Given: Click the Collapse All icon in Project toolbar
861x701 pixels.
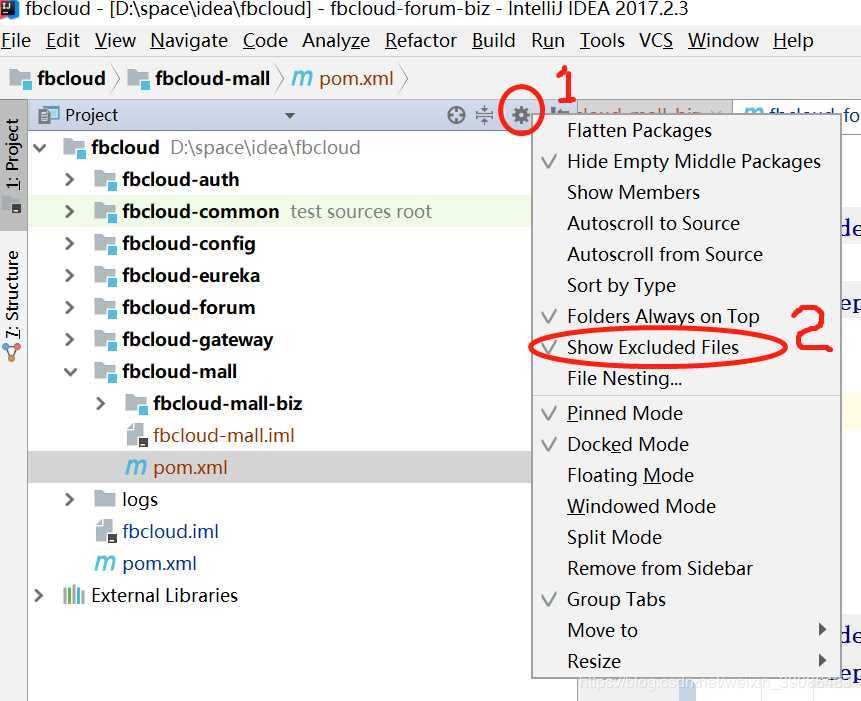Looking at the screenshot, I should pyautogui.click(x=484, y=115).
